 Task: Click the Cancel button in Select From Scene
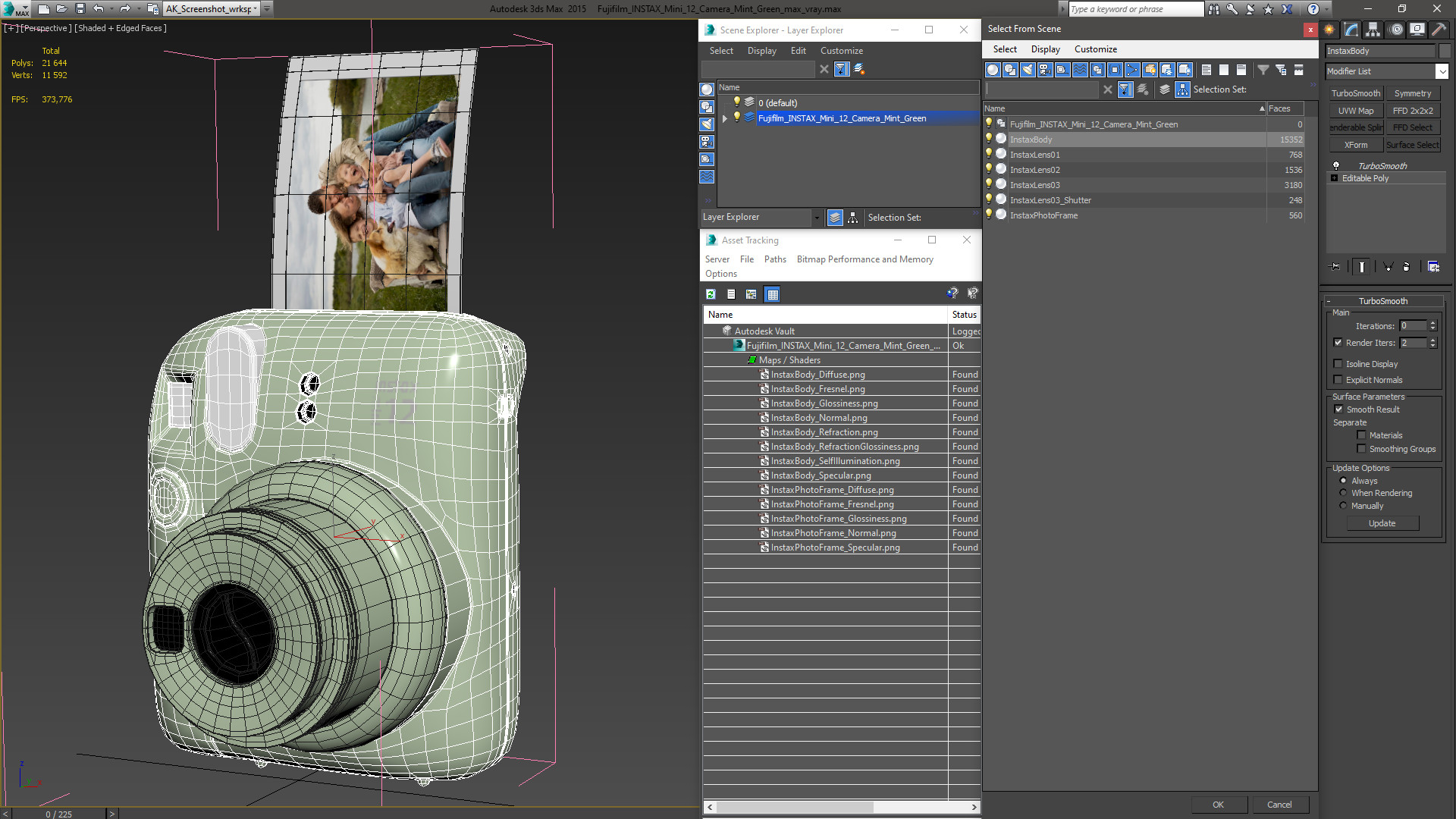click(x=1279, y=805)
